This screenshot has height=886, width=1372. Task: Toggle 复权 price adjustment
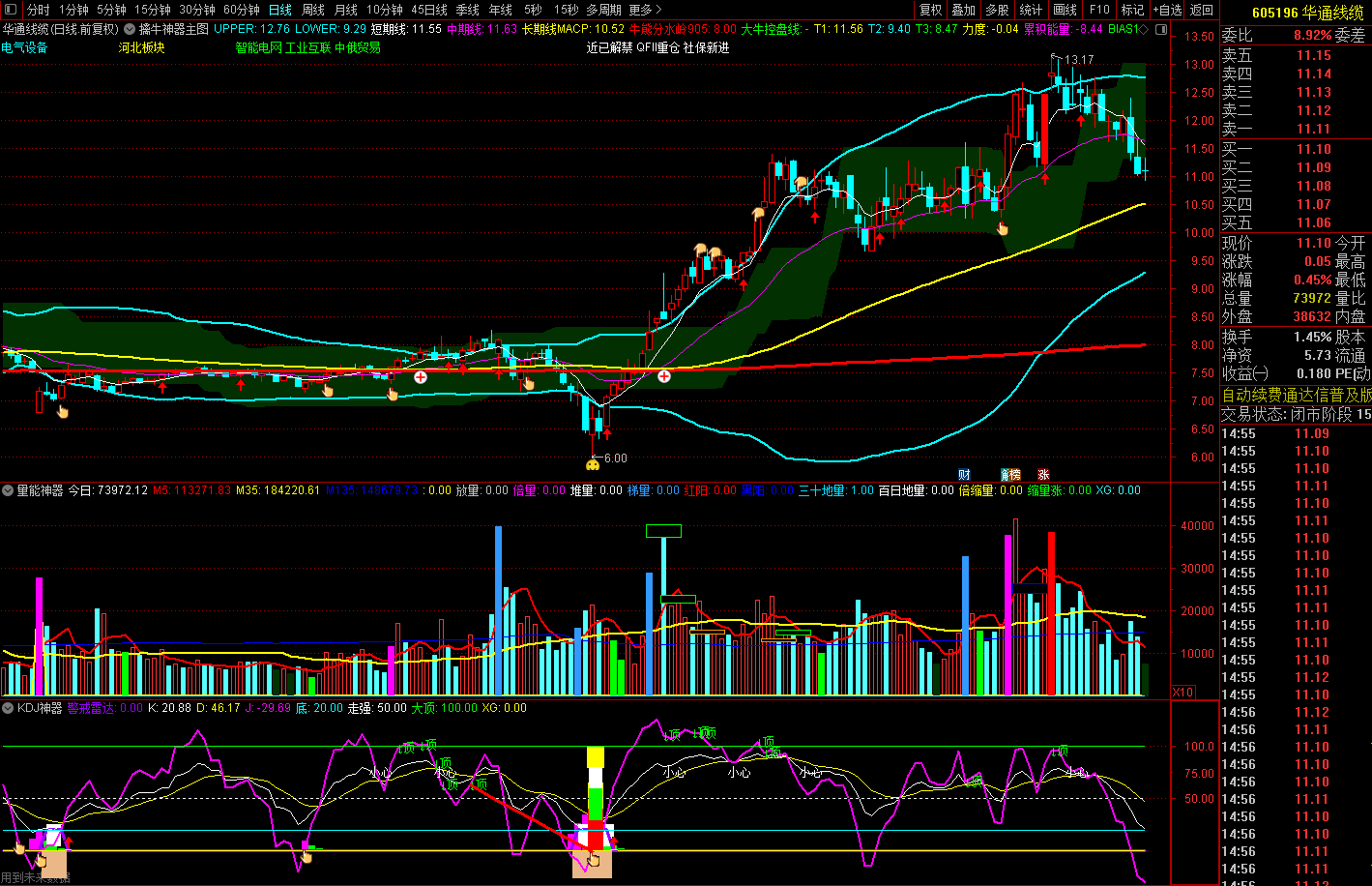(930, 10)
